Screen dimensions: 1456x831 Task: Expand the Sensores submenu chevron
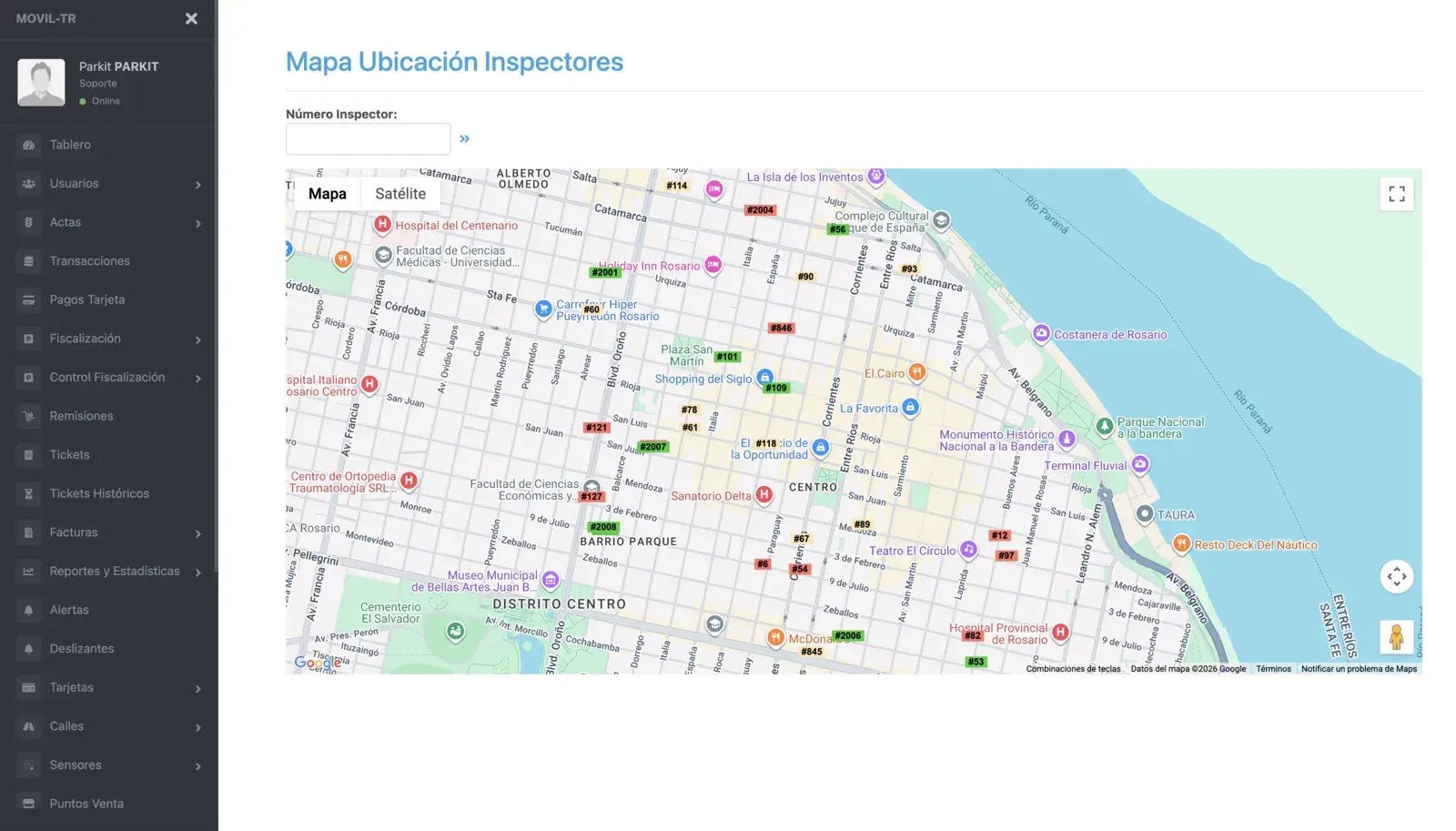coord(197,765)
